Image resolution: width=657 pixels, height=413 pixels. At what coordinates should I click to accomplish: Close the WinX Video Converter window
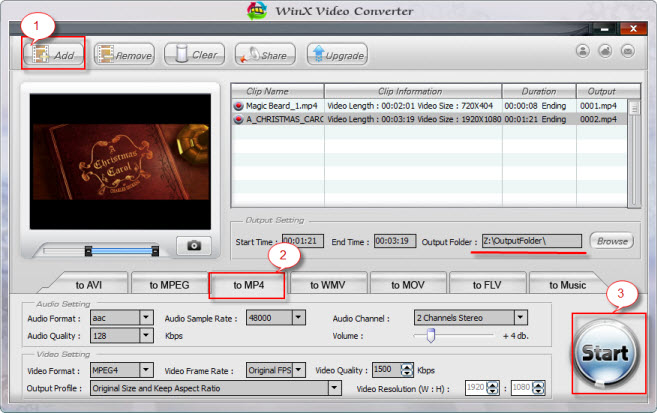pos(633,29)
